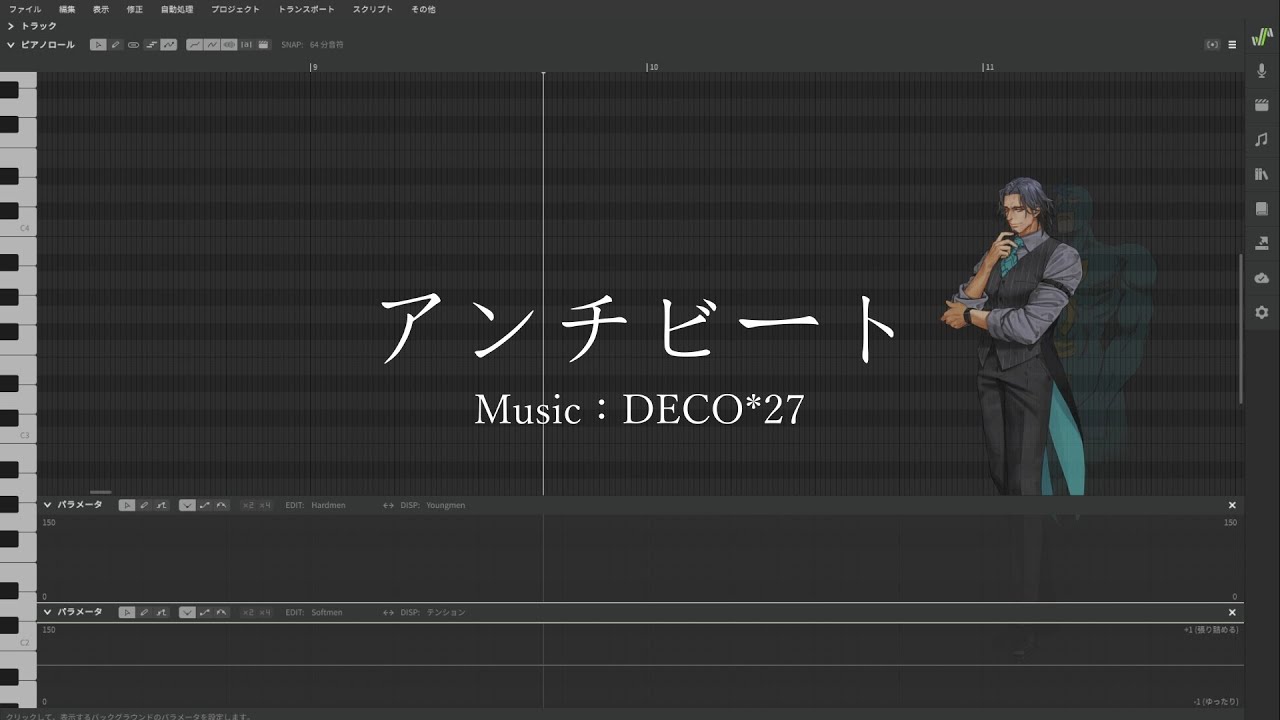Viewport: 1280px width, 720px height.
Task: Toggle the 101 display button in piano roll
Action: click(246, 45)
